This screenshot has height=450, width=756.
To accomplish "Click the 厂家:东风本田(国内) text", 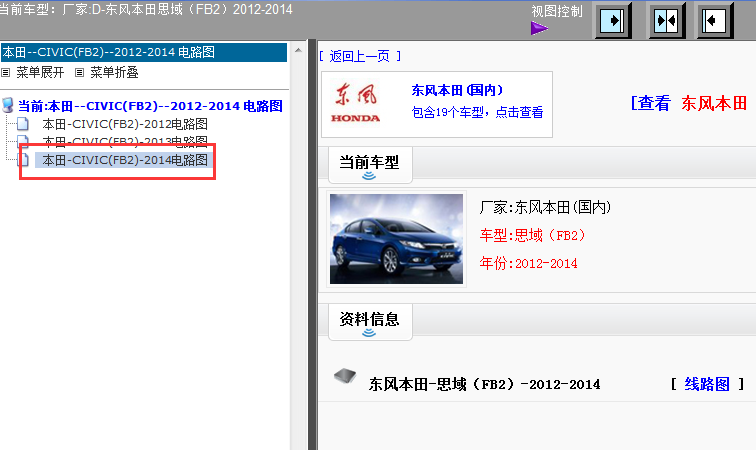I will click(545, 207).
